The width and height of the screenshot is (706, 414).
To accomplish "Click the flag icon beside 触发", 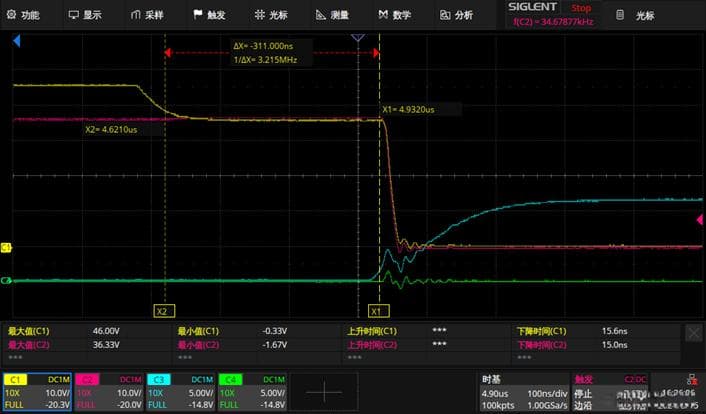I will coord(198,14).
